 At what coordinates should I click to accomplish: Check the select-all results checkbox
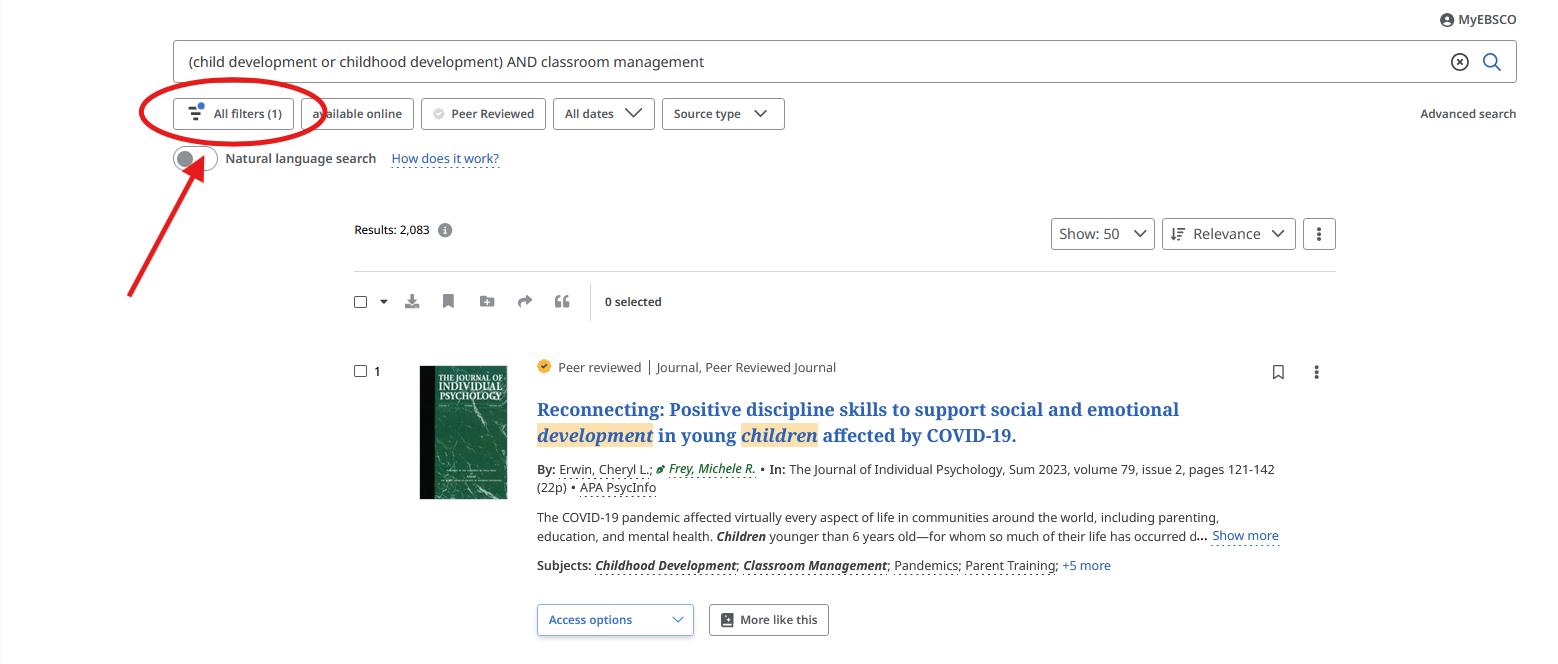point(361,302)
